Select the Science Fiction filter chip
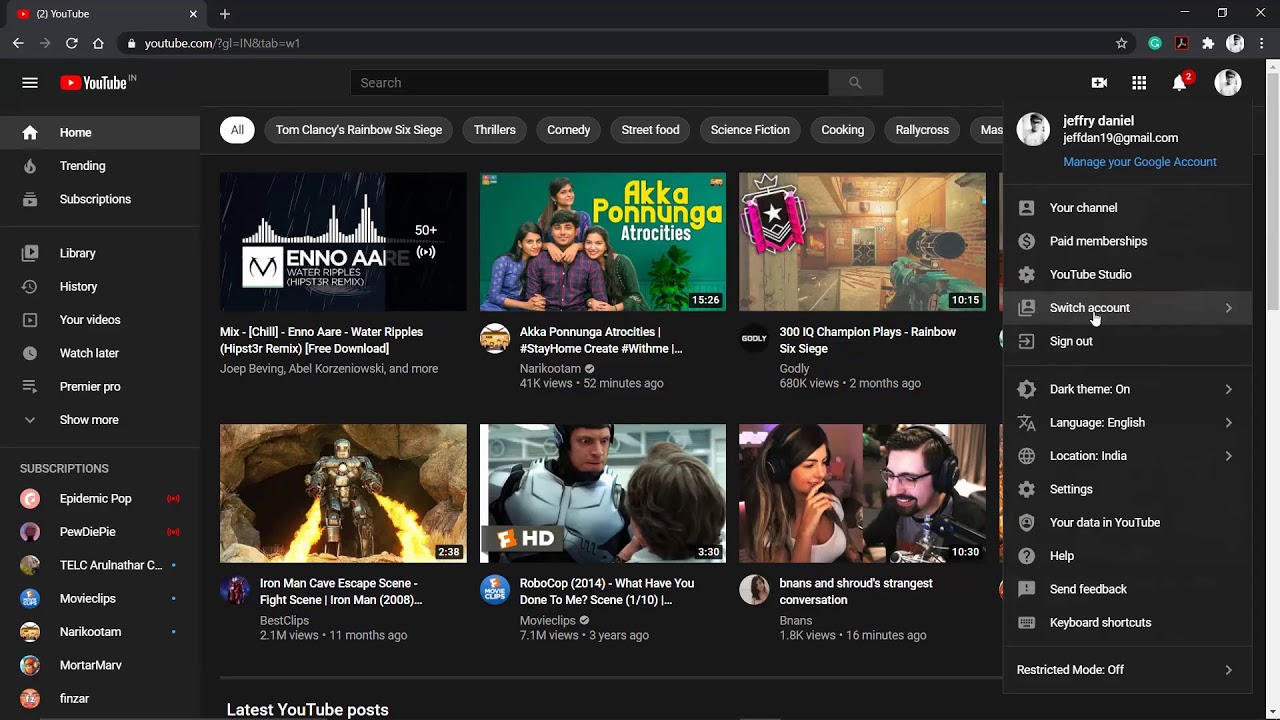Screen dimensions: 1280x720 750,130
